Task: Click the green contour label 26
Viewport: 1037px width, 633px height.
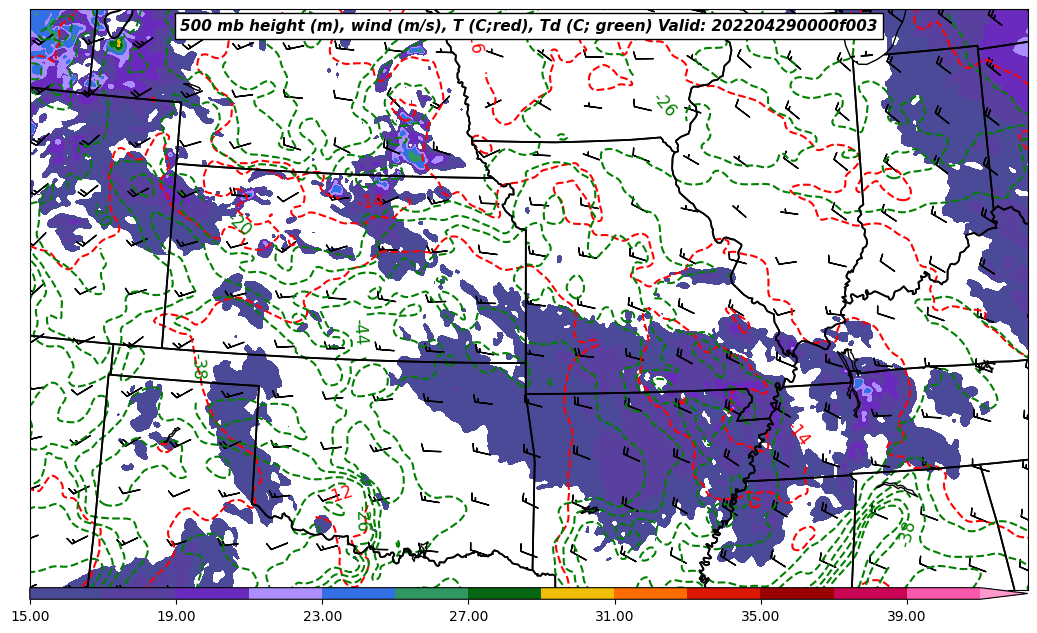Action: 664,106
